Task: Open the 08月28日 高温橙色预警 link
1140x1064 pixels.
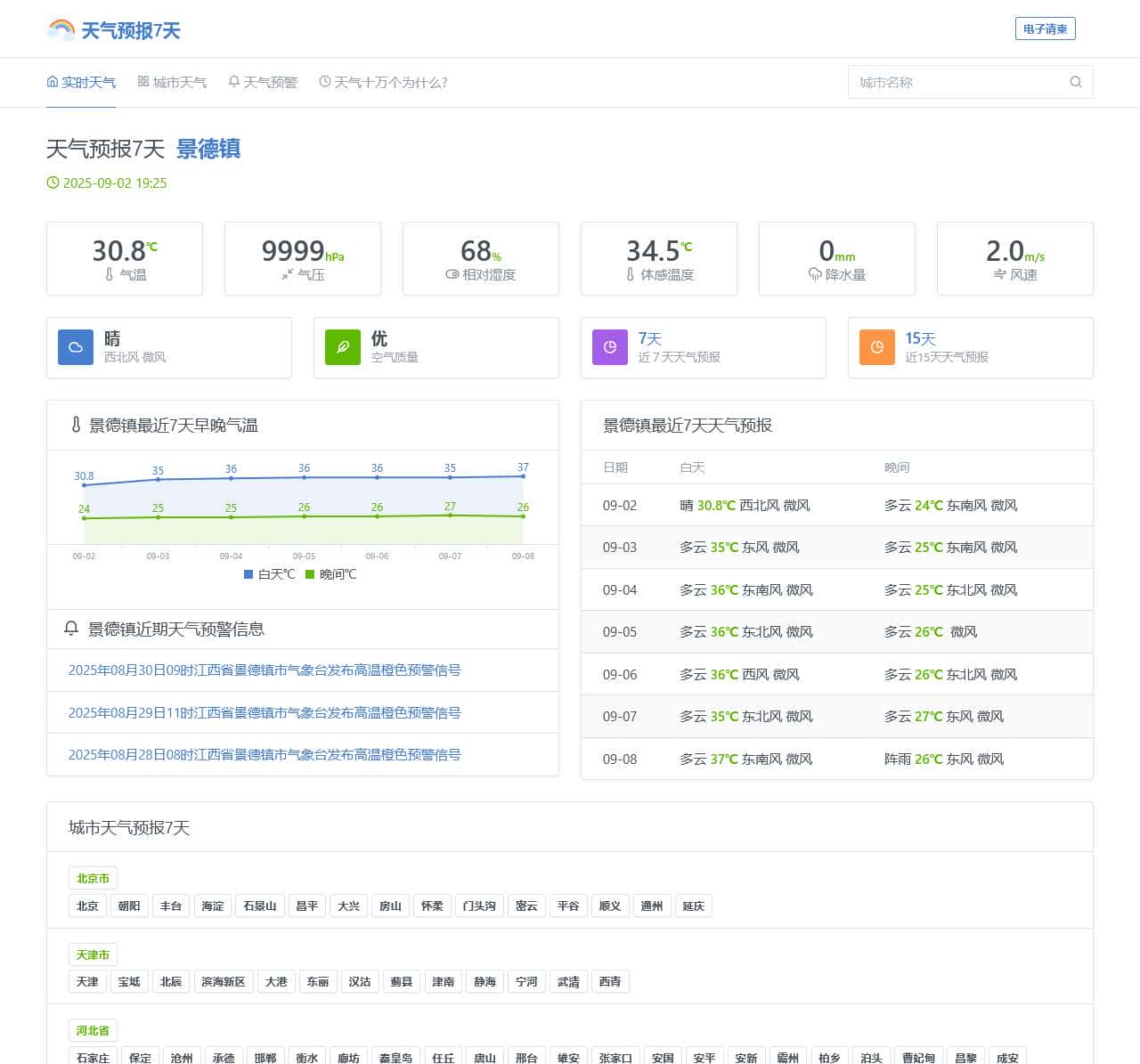Action: pyautogui.click(x=265, y=755)
